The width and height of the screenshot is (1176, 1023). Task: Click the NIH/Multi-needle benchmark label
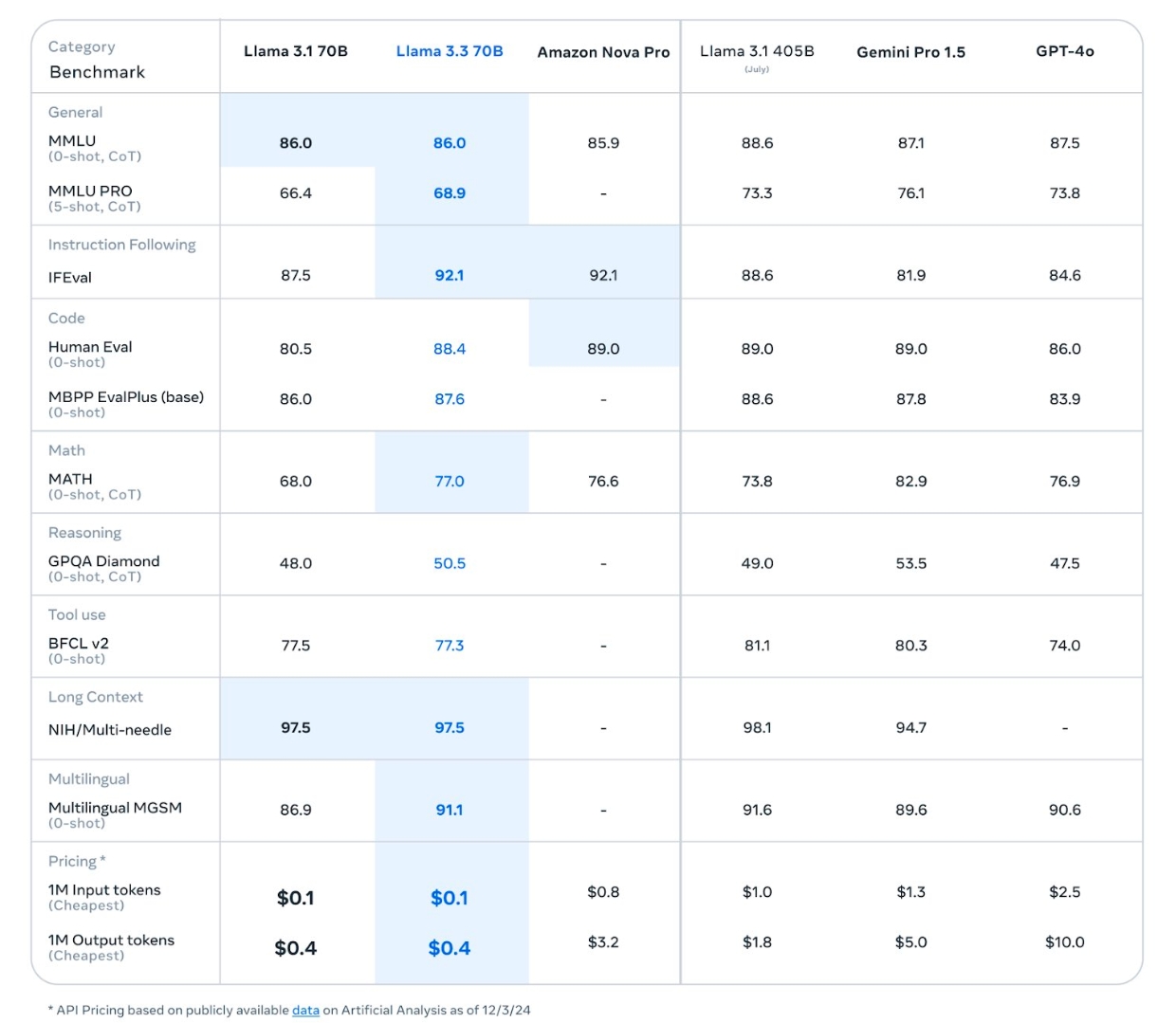pyautogui.click(x=110, y=730)
